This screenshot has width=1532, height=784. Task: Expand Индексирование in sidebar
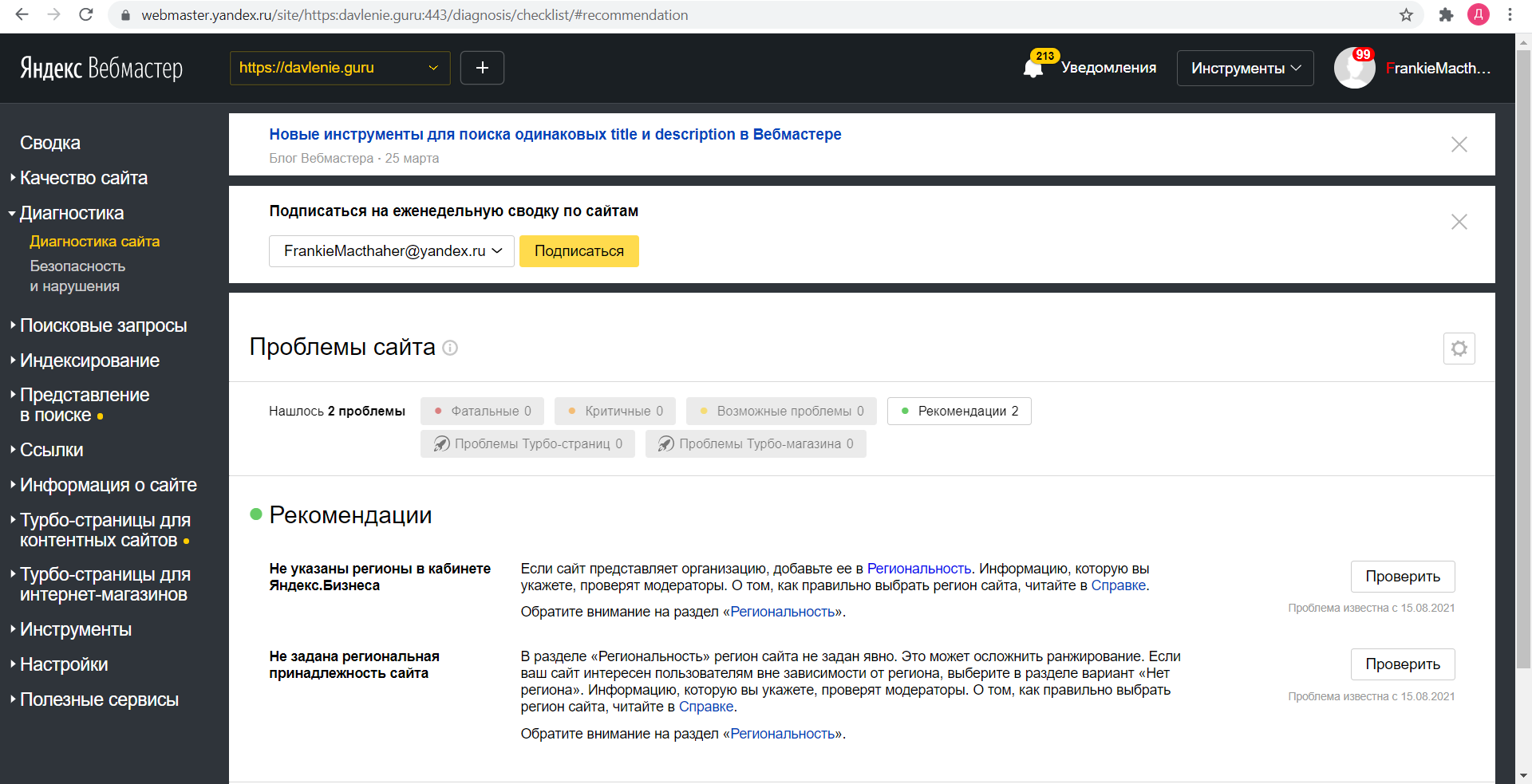[x=89, y=360]
